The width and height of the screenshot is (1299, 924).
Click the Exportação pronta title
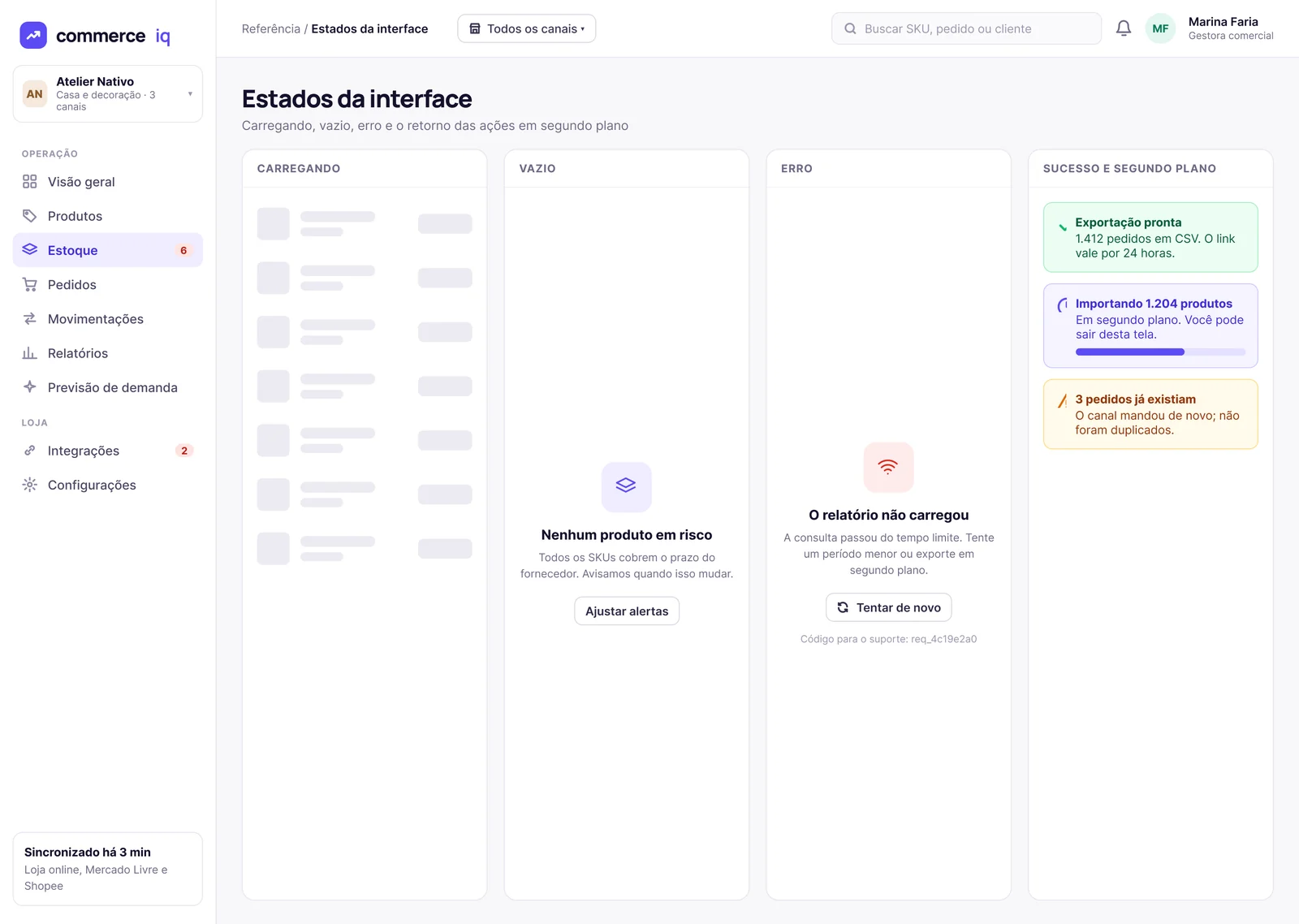coord(1129,222)
